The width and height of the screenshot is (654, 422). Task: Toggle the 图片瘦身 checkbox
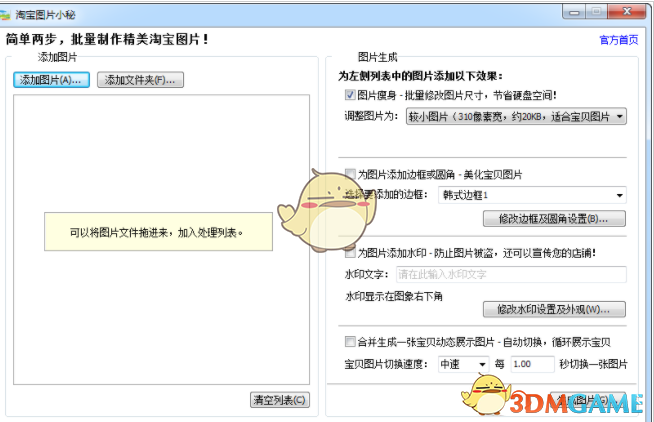[351, 95]
